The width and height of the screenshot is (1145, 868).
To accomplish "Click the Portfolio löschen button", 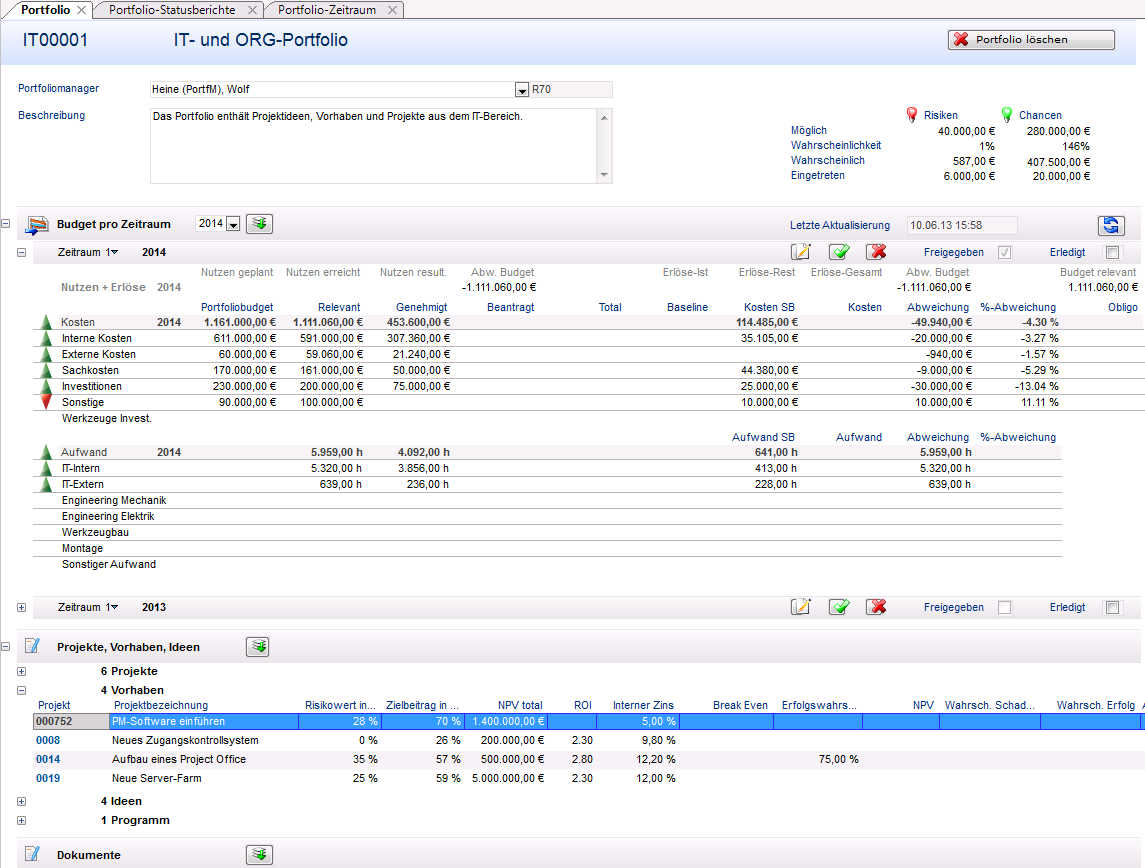I will tap(1031, 40).
